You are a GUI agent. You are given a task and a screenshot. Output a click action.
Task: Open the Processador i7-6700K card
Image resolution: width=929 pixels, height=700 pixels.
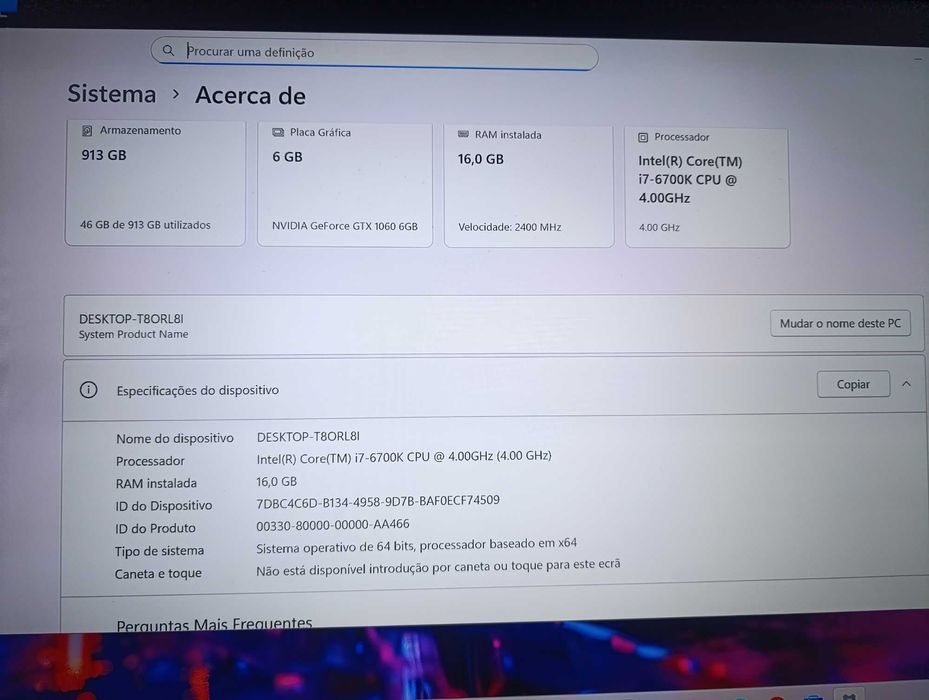pos(707,187)
